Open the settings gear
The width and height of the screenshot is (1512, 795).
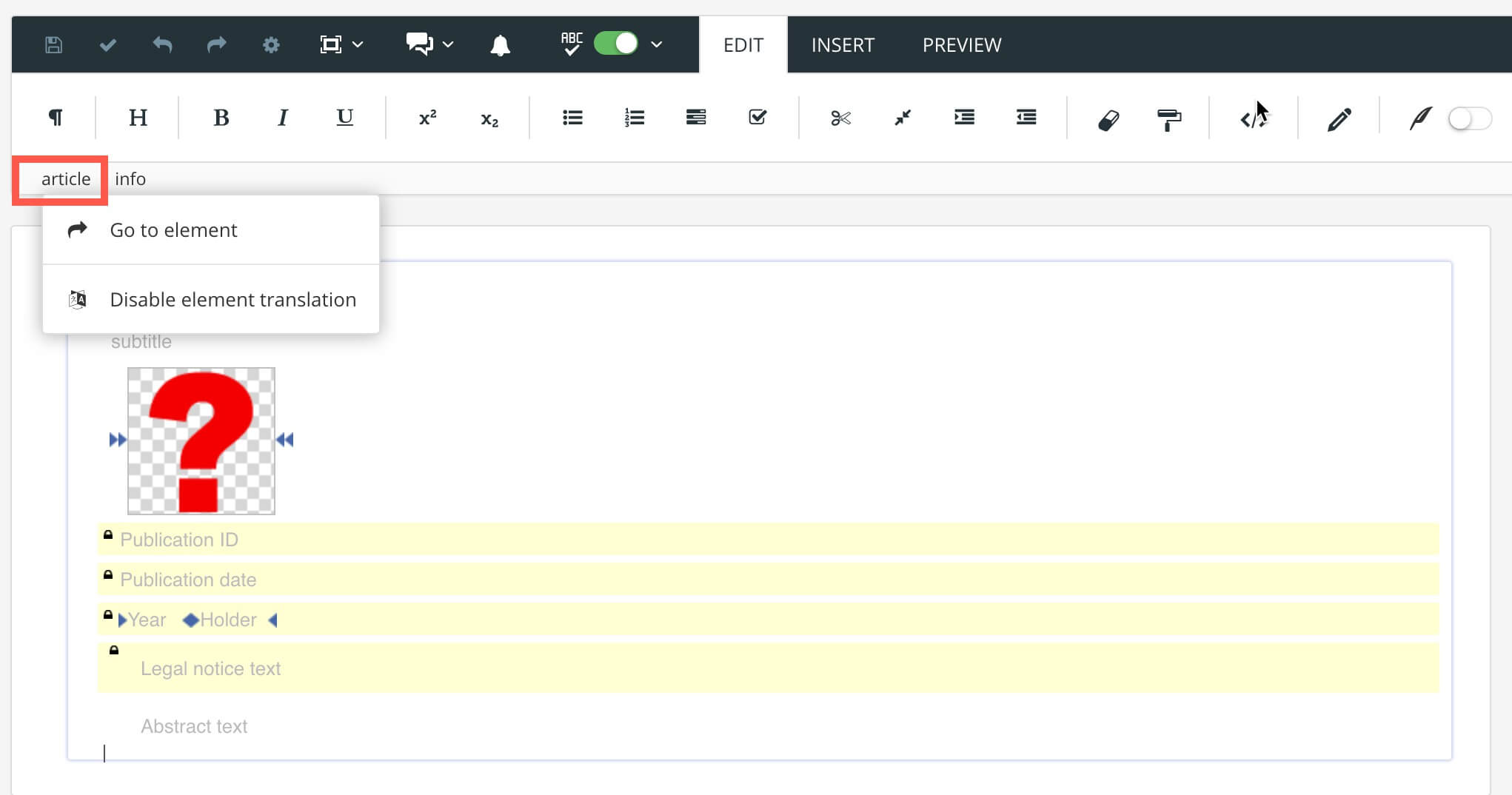pos(271,44)
